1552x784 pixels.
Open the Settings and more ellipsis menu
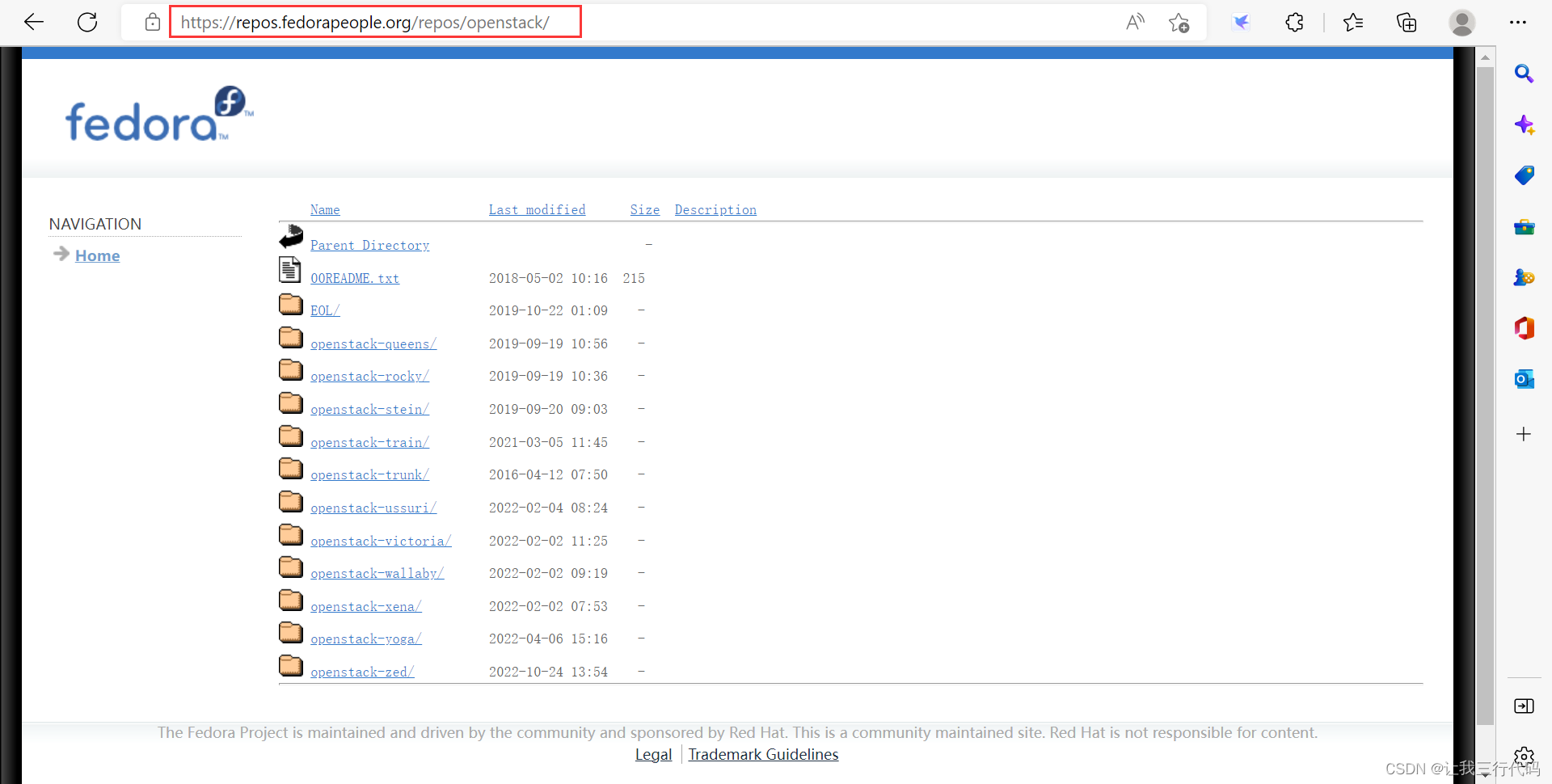point(1518,22)
